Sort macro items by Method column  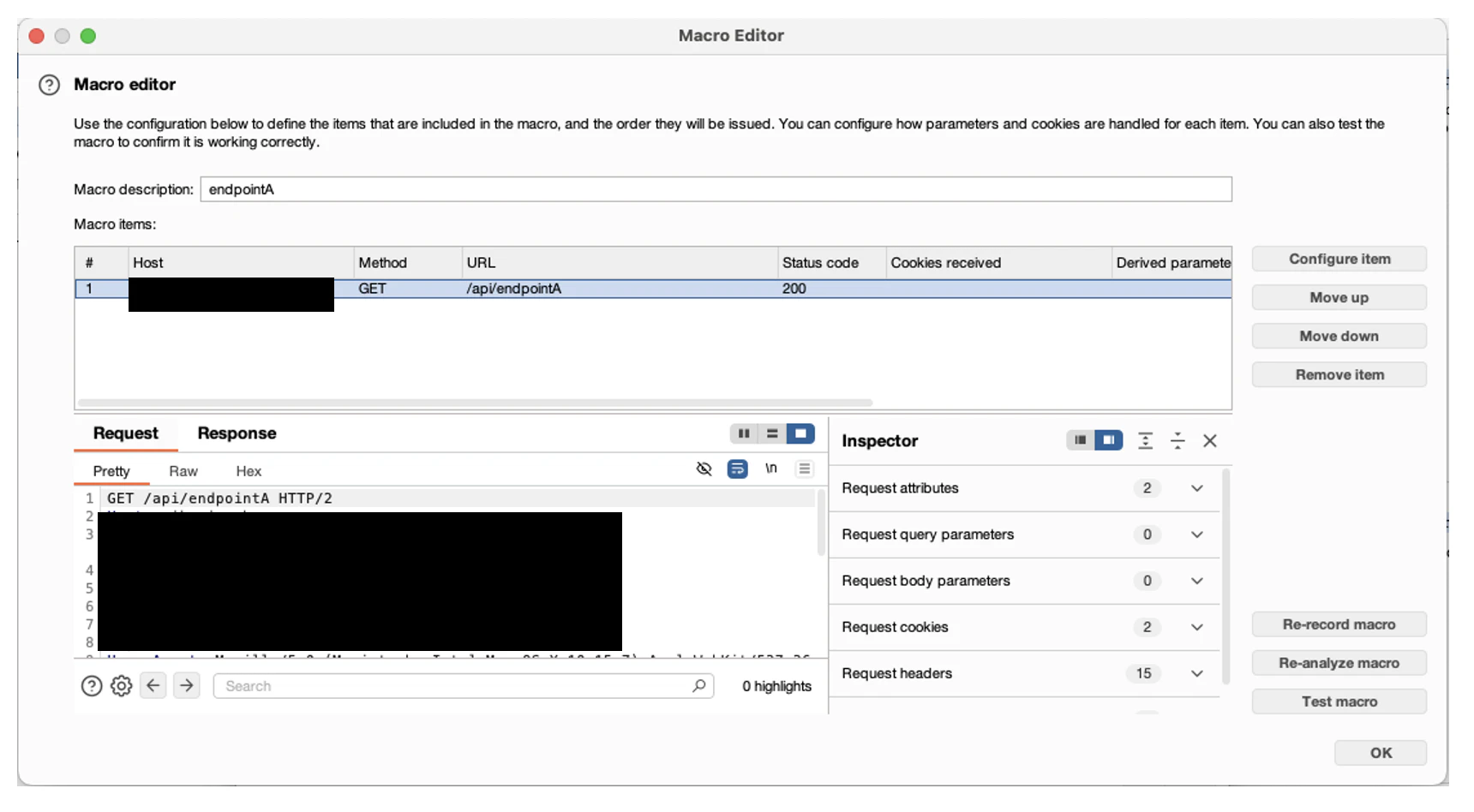408,263
